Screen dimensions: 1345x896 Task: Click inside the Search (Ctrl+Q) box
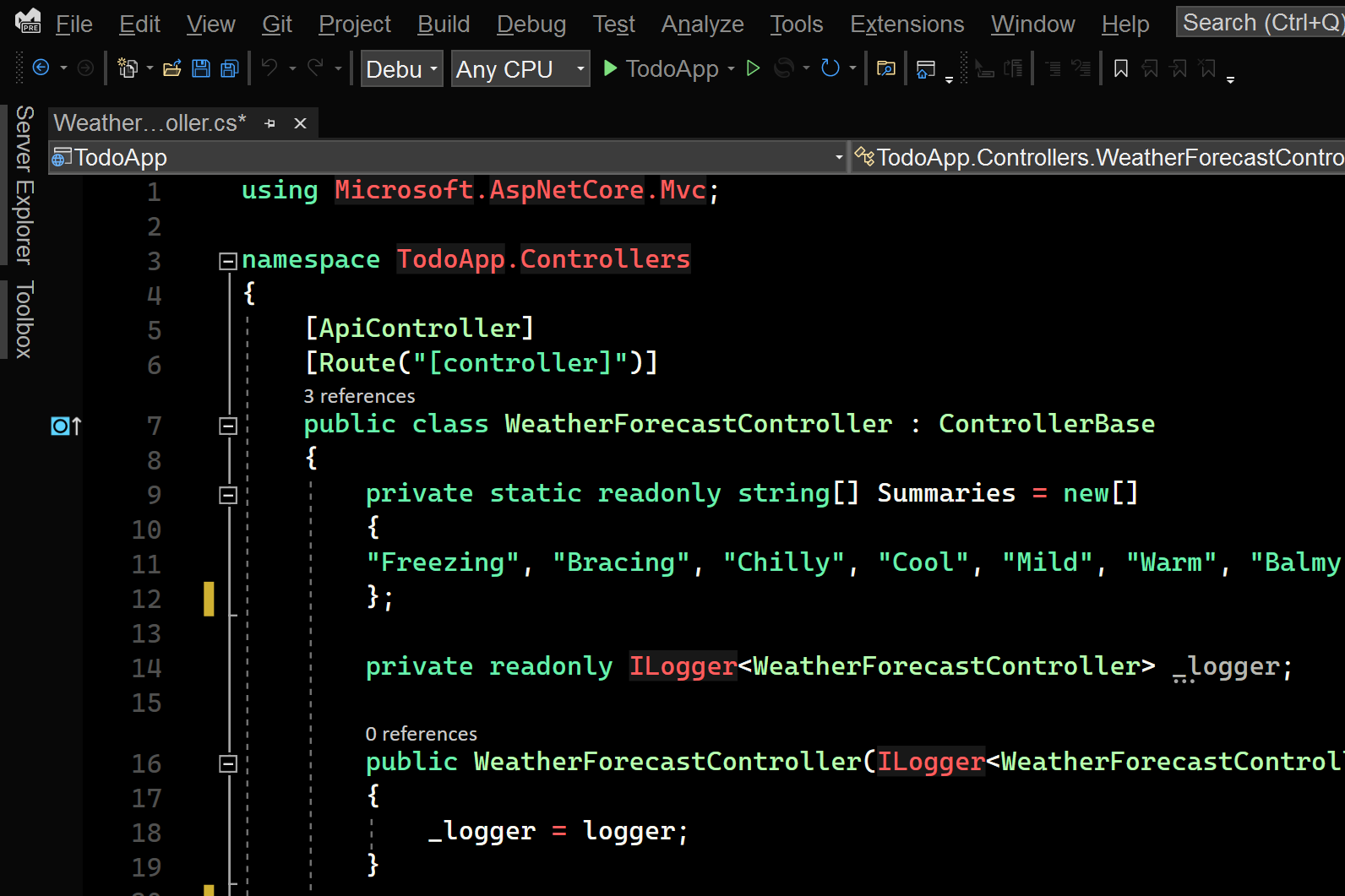click(x=1259, y=23)
